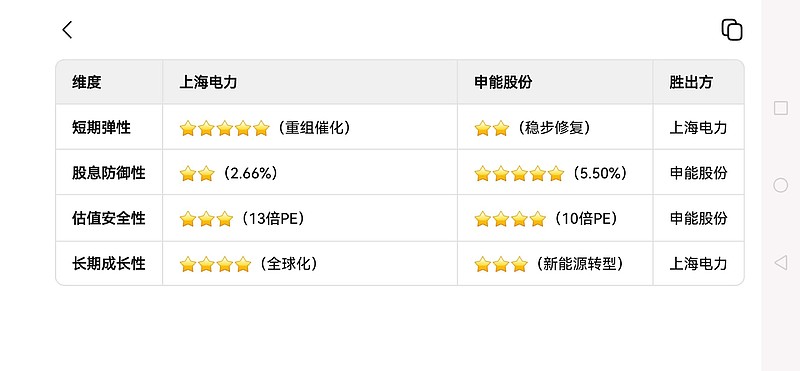Tap the Android recent apps square

pos(781,108)
